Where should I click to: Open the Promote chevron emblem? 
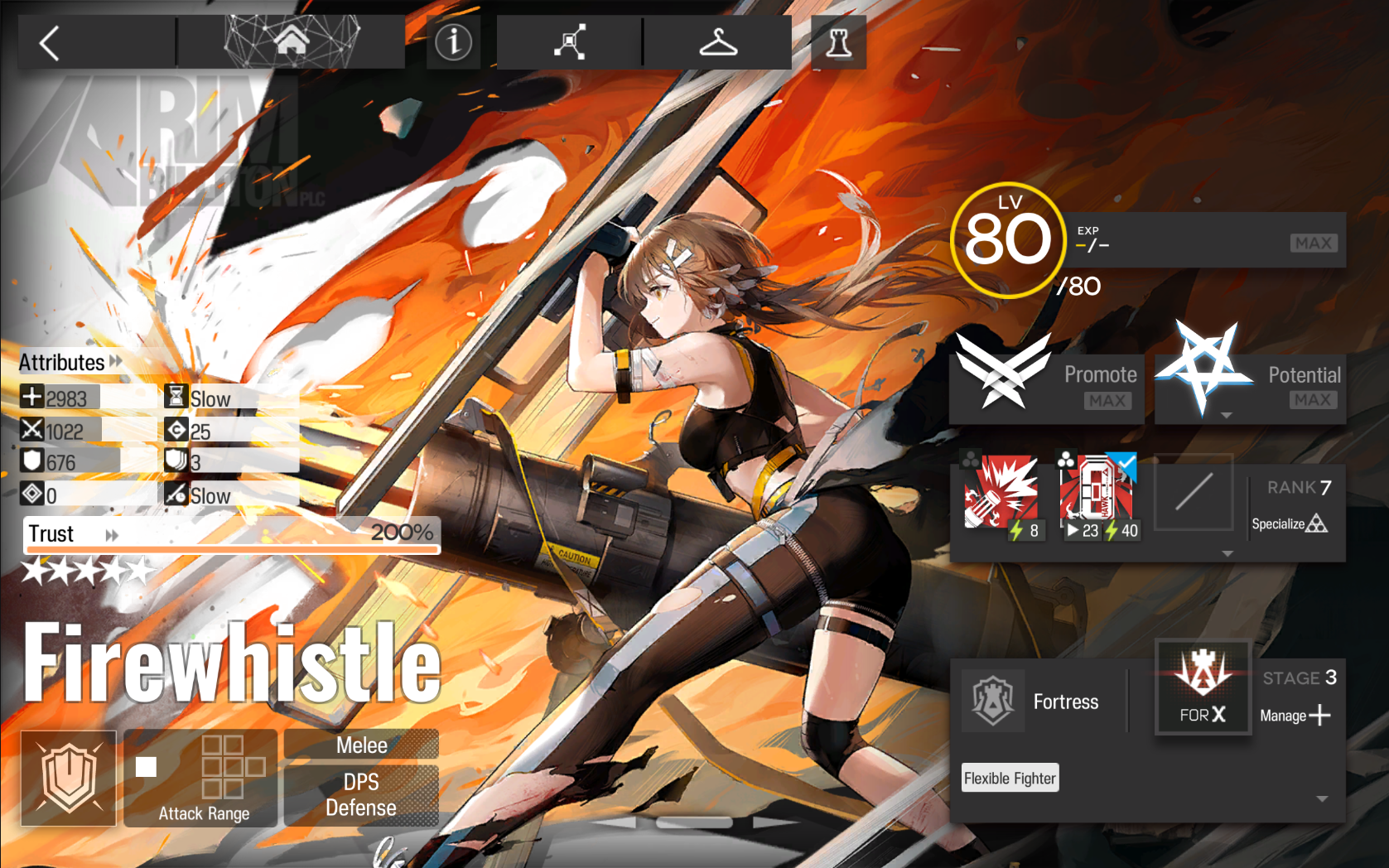tap(1003, 371)
